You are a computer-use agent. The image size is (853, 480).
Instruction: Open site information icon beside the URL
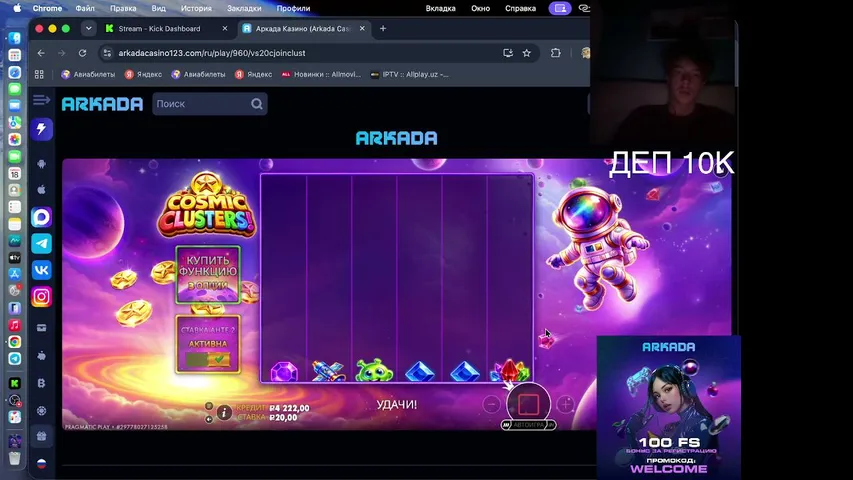pyautogui.click(x=107, y=53)
